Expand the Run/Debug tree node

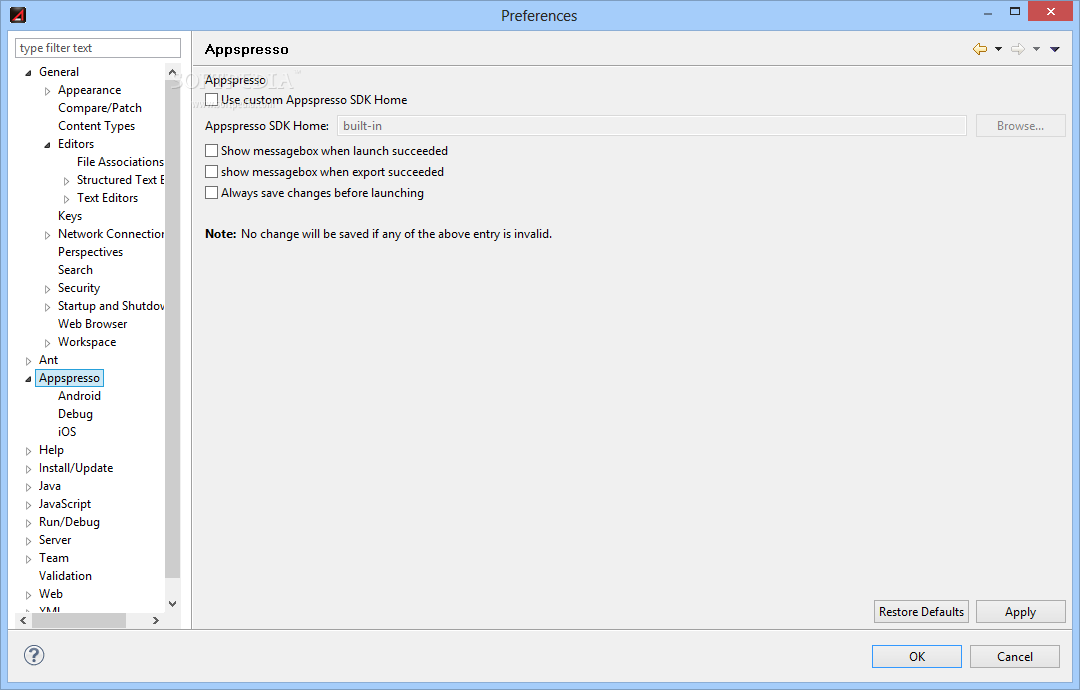pos(28,523)
